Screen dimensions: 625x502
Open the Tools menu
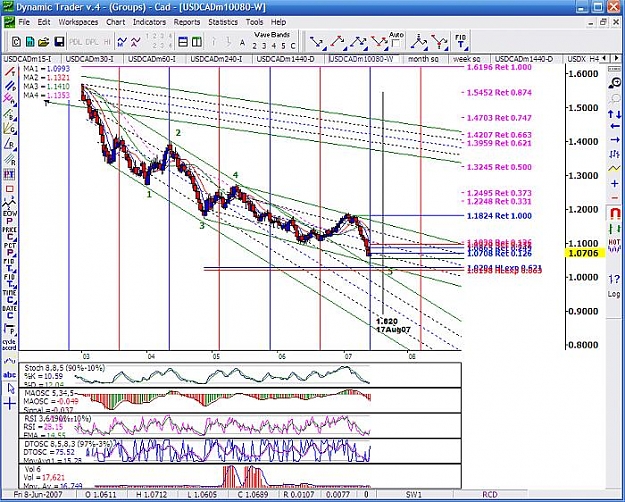pyautogui.click(x=254, y=22)
